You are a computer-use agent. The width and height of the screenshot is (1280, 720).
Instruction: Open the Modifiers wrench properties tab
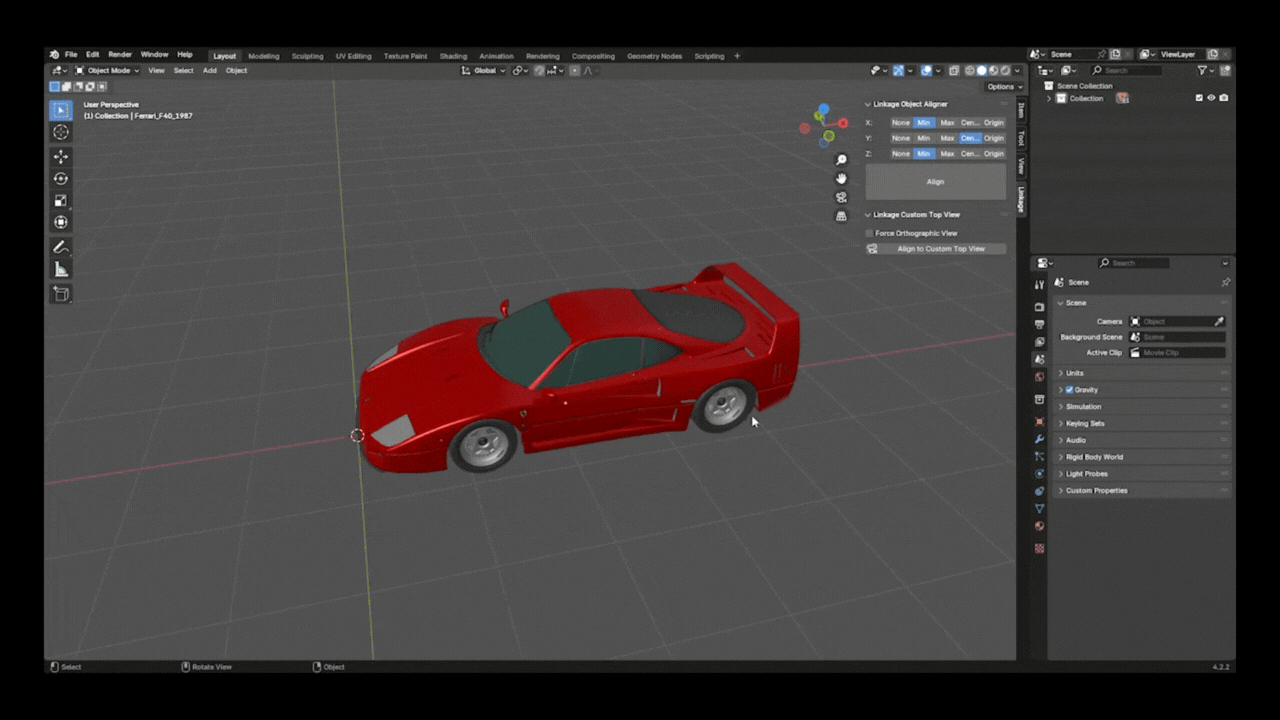[x=1039, y=439]
